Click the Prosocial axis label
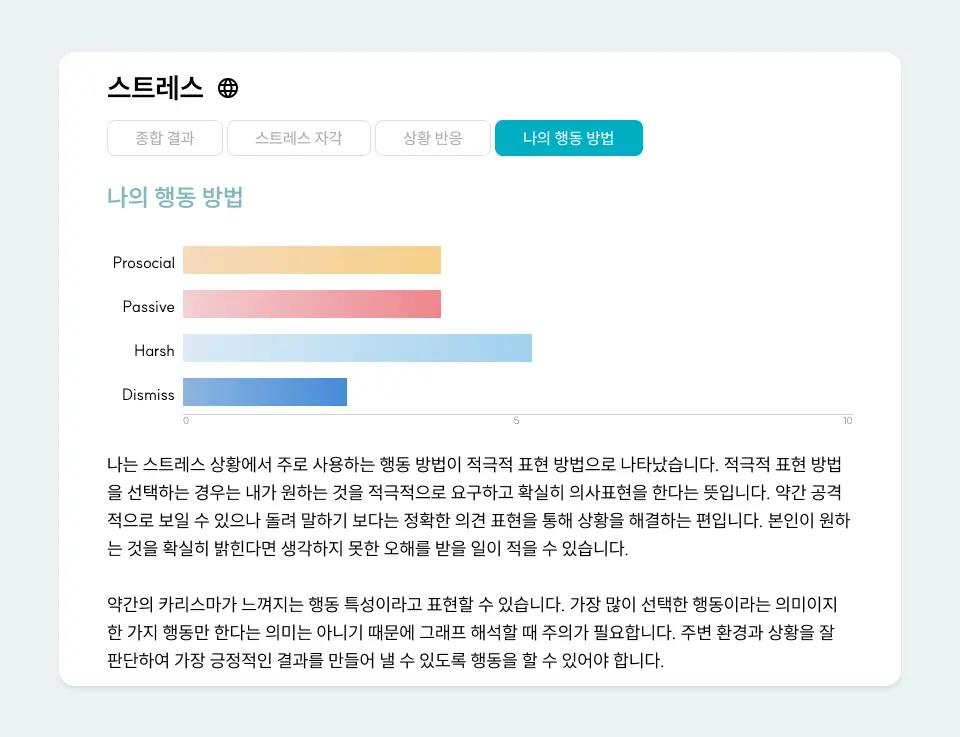Viewport: 960px width, 737px height. pyautogui.click(x=143, y=262)
